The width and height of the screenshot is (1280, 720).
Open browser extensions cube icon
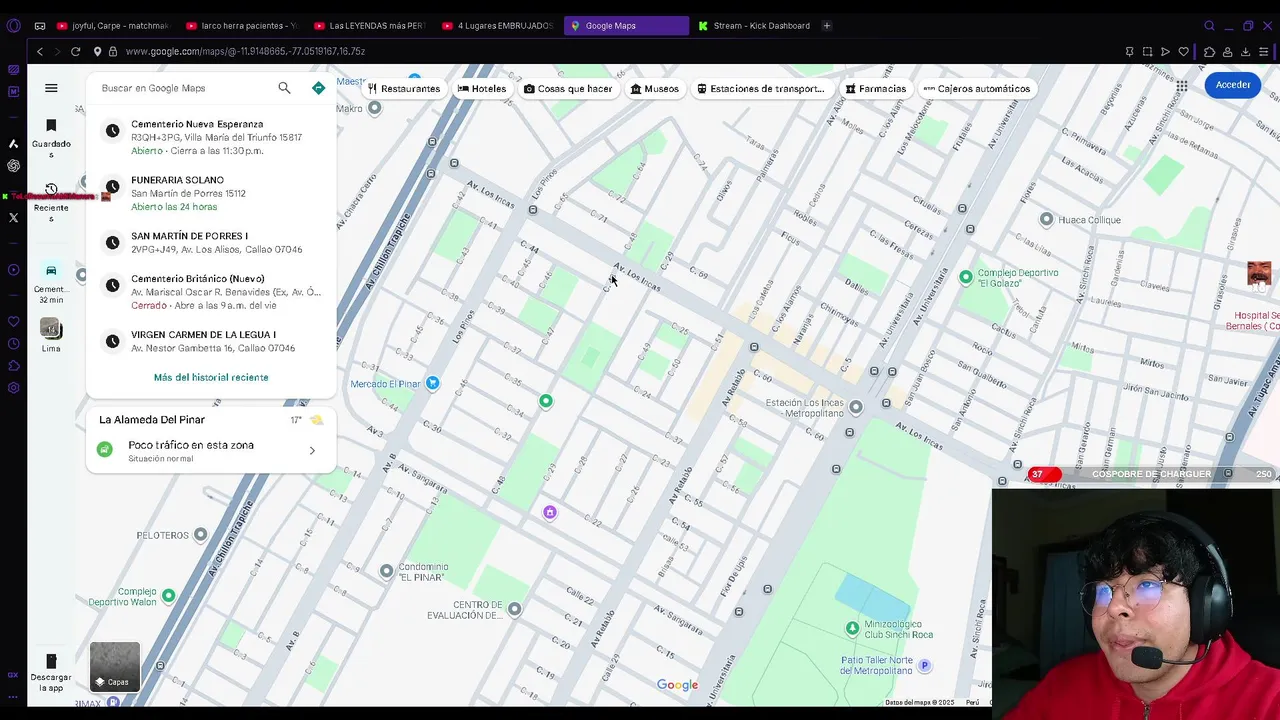pyautogui.click(x=1209, y=51)
